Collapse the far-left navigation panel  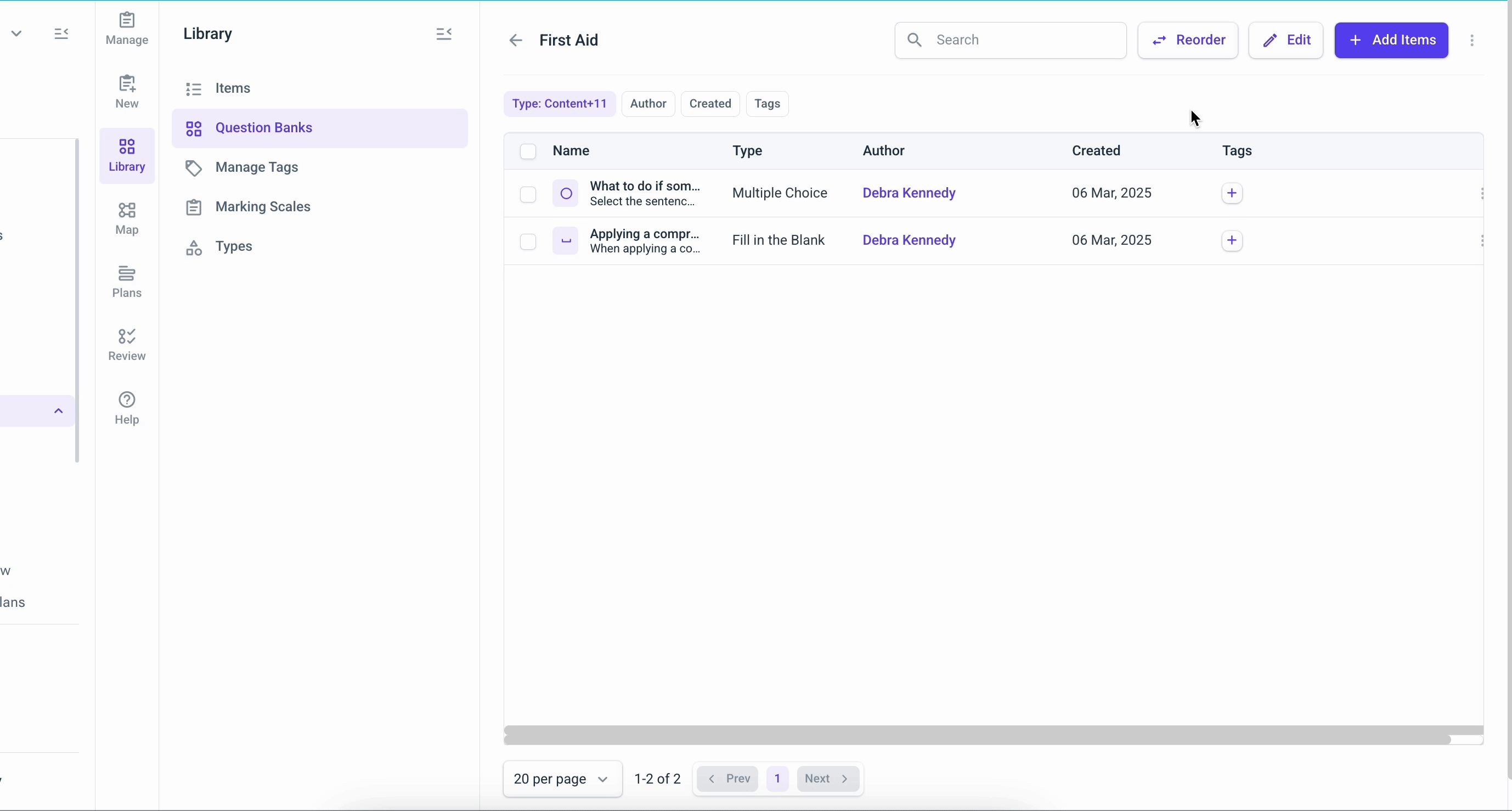tap(61, 34)
